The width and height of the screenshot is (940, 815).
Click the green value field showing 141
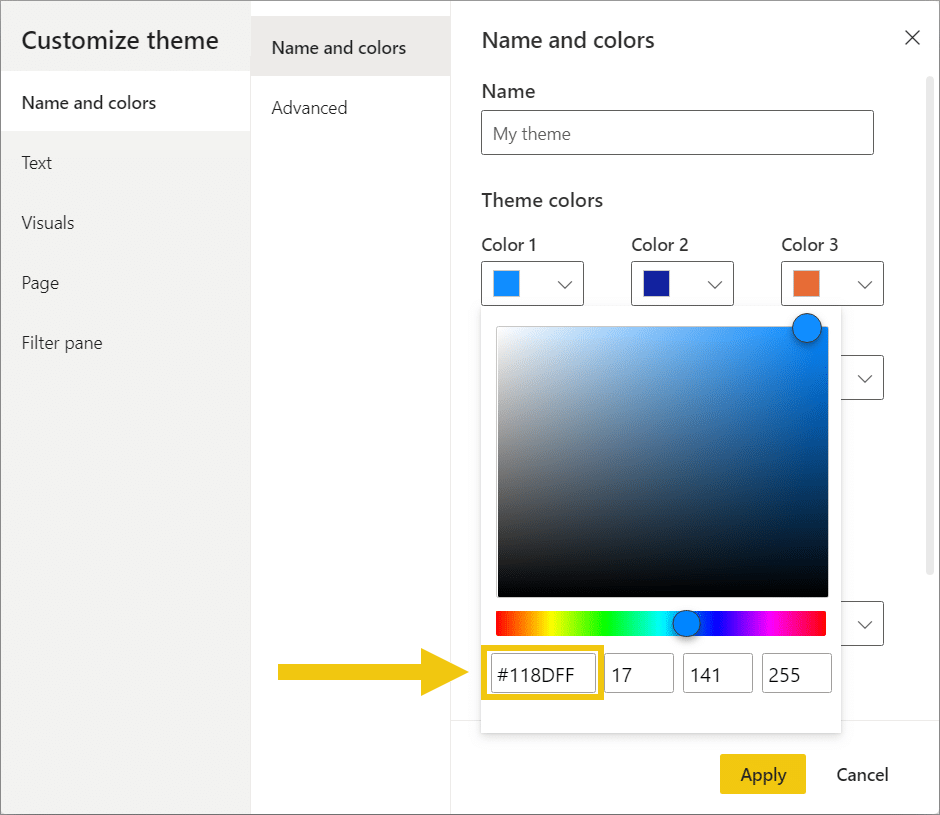click(717, 674)
